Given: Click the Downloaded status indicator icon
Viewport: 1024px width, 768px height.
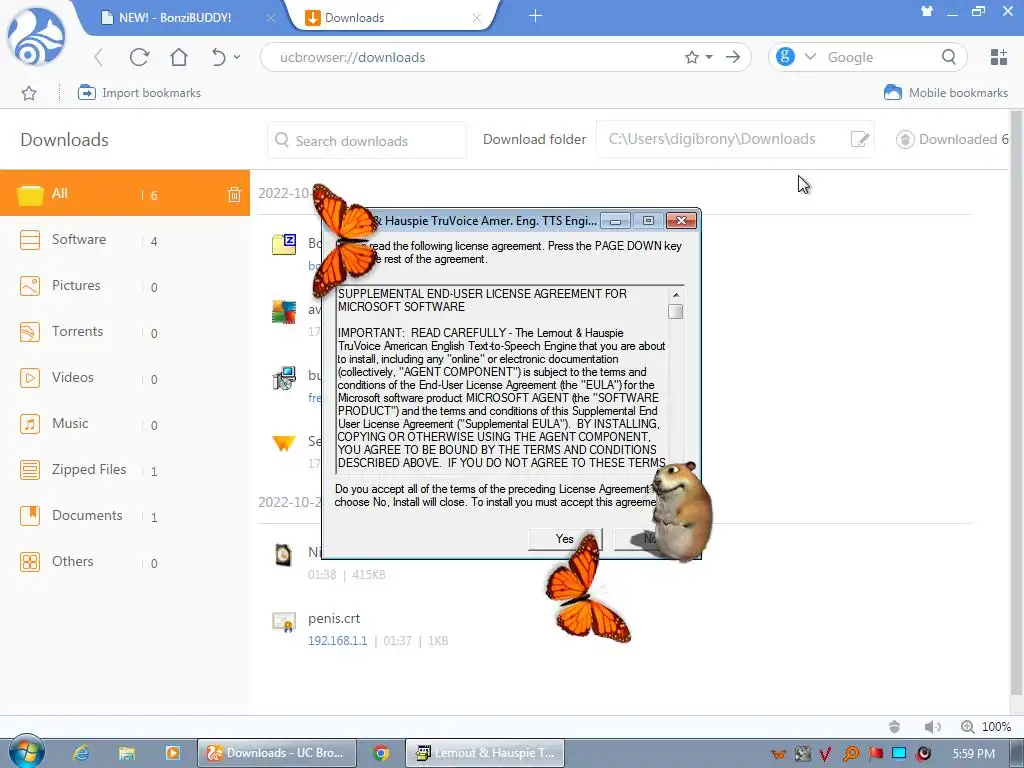Looking at the screenshot, I should 904,139.
